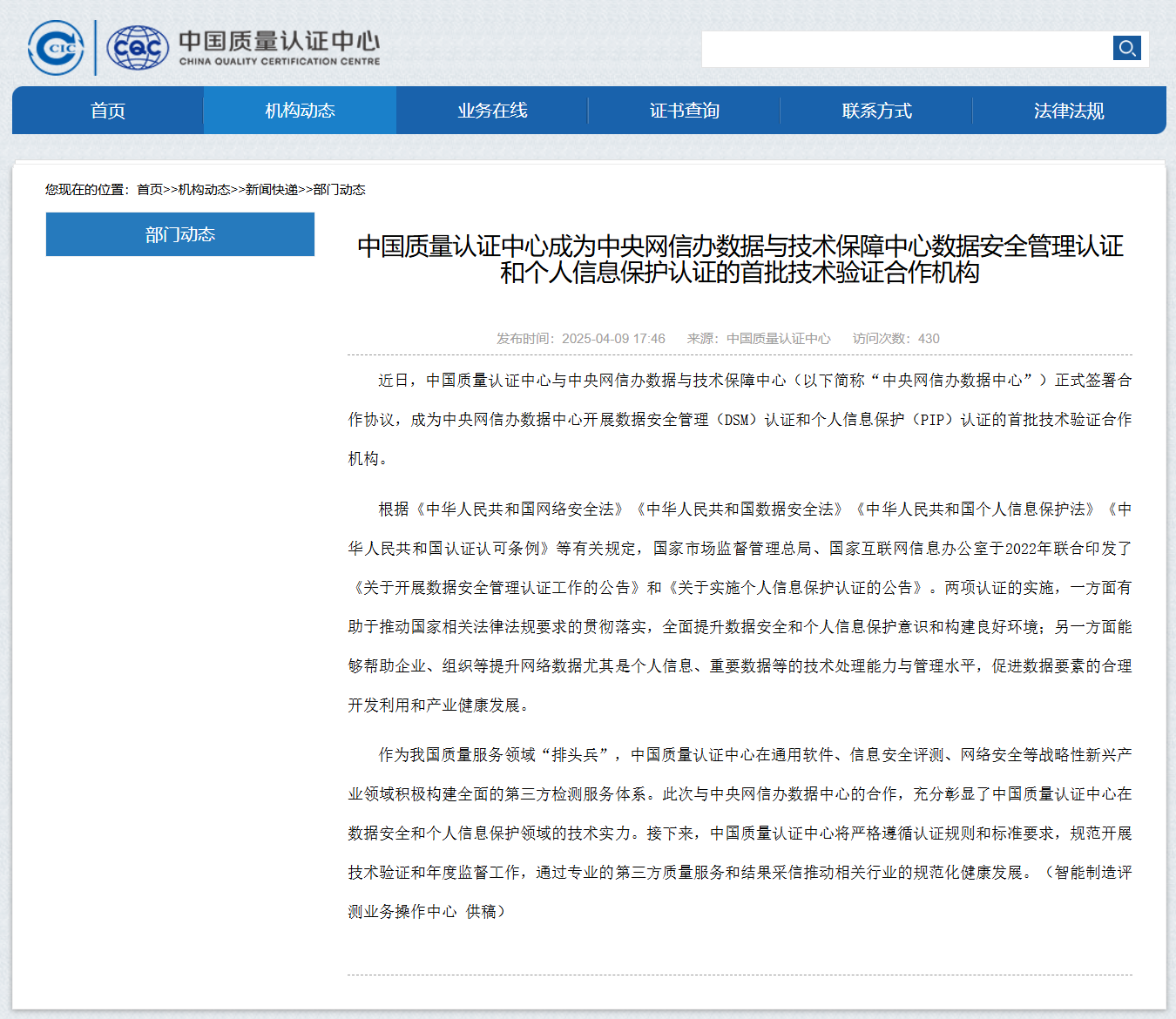This screenshot has width=1176, height=1019.
Task: Click the publish time 2025-04-09 17:46
Action: (x=581, y=338)
